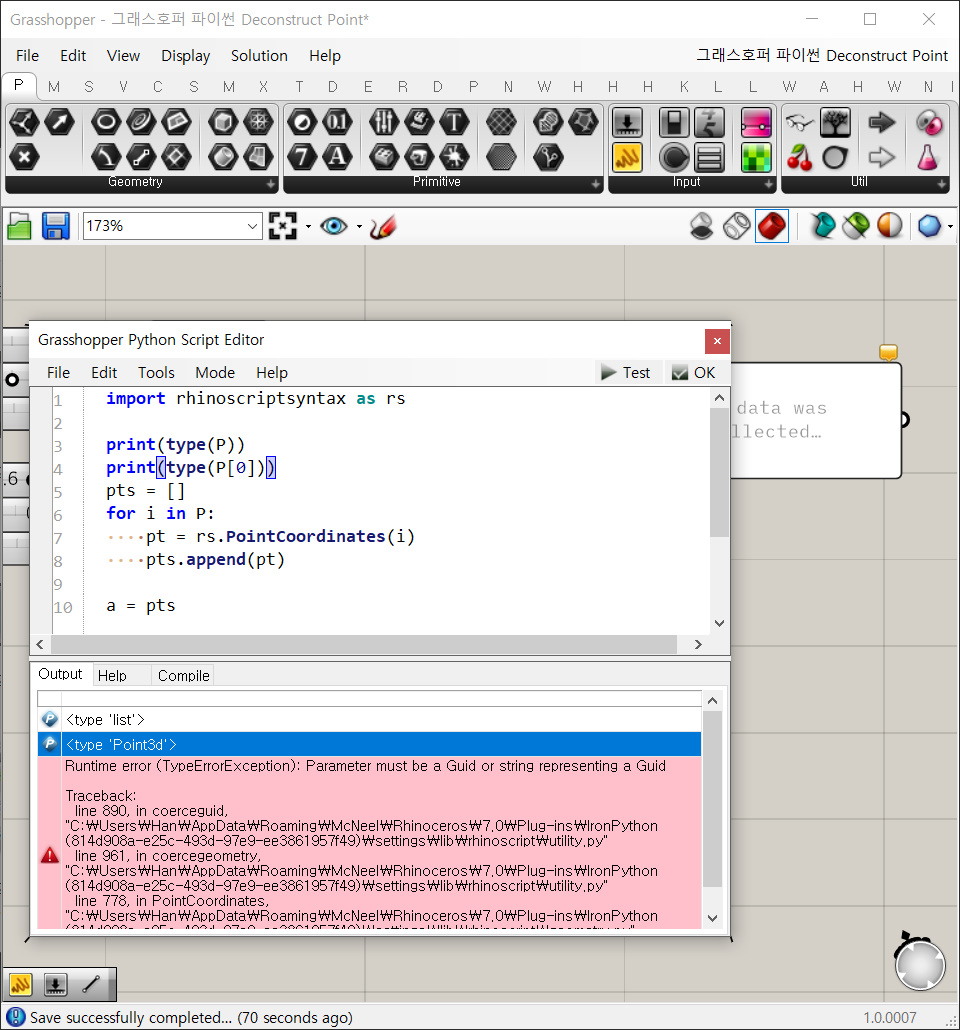Select the <type 'list'> output row
The width and height of the screenshot is (960, 1030).
(x=369, y=719)
